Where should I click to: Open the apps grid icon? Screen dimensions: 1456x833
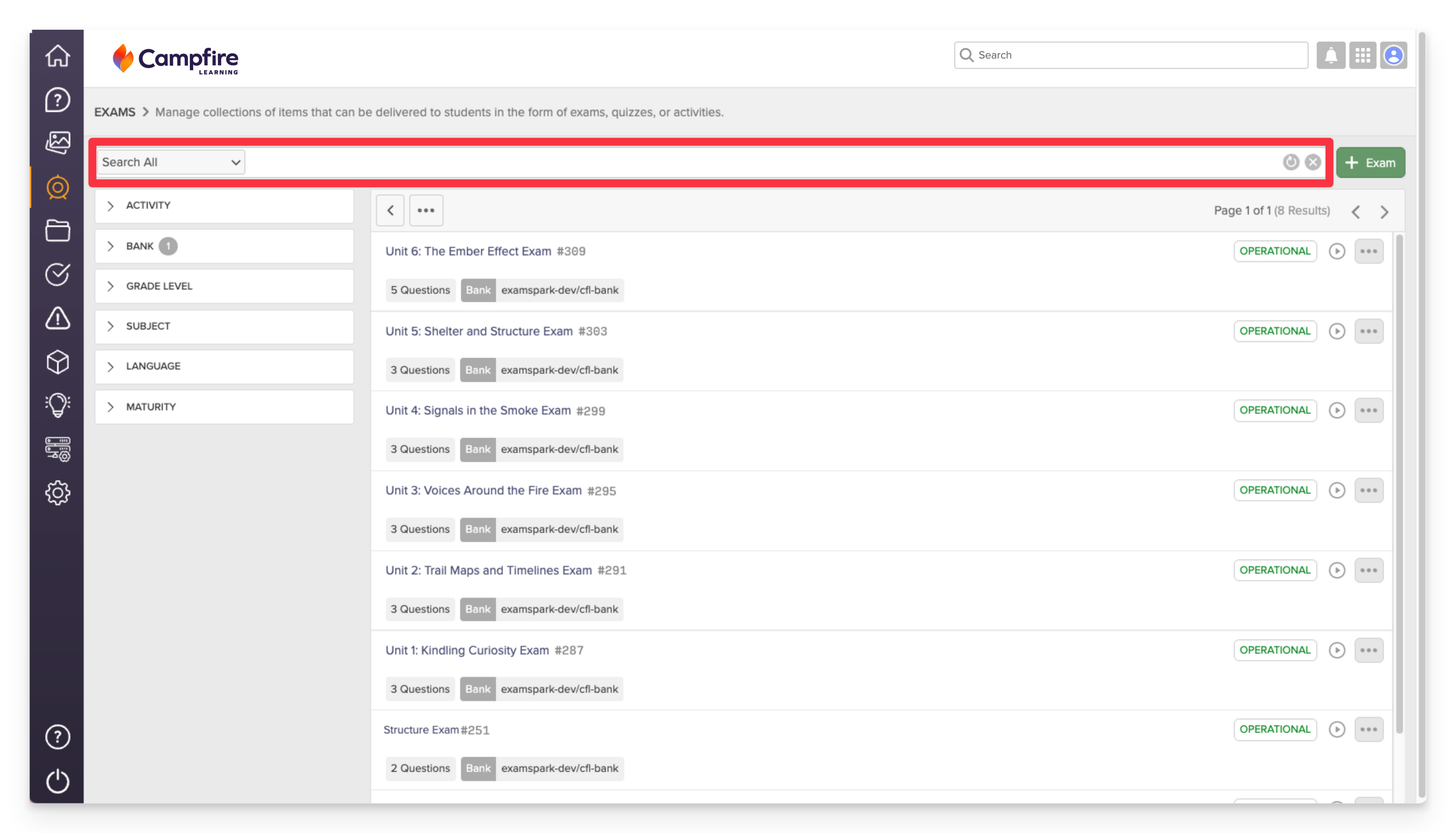point(1362,55)
